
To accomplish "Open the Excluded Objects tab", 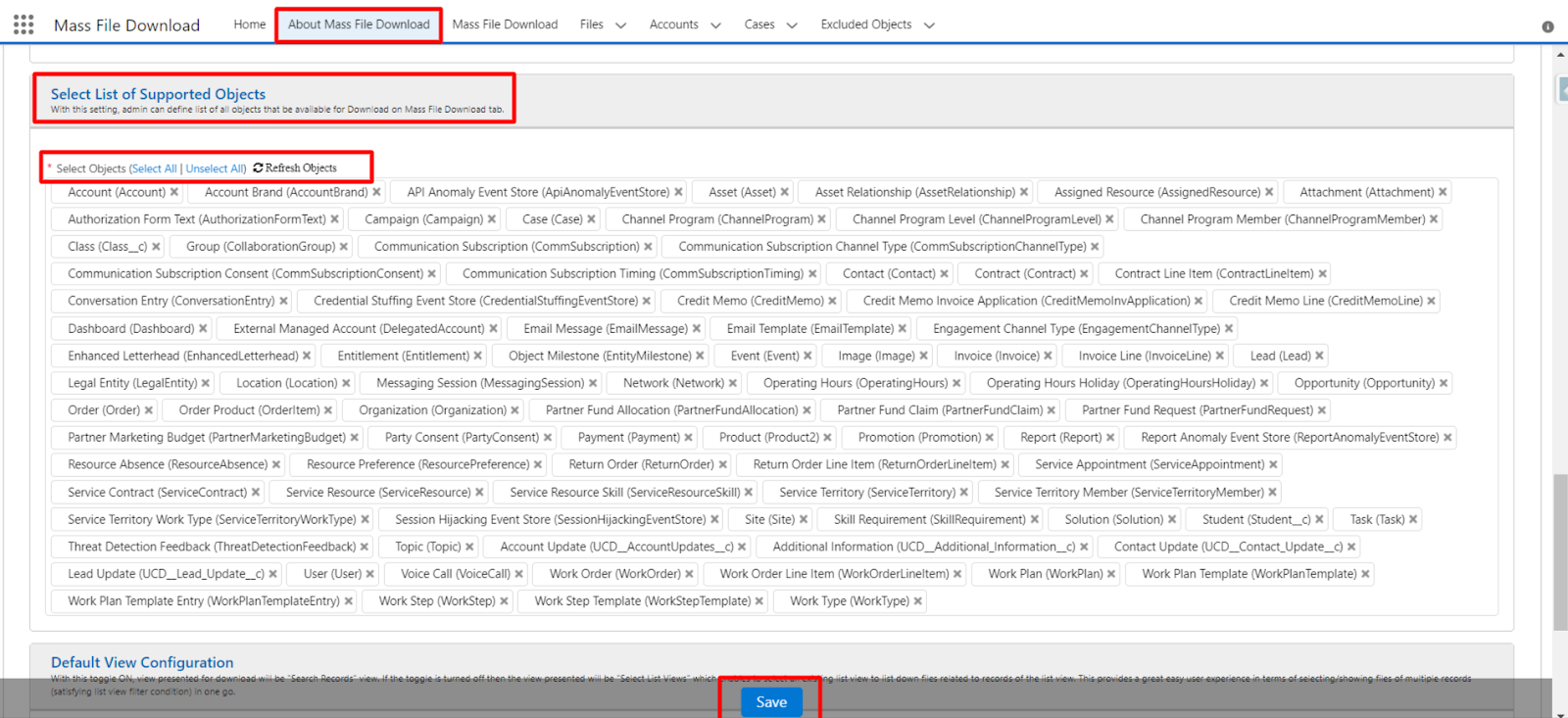I will tap(866, 24).
